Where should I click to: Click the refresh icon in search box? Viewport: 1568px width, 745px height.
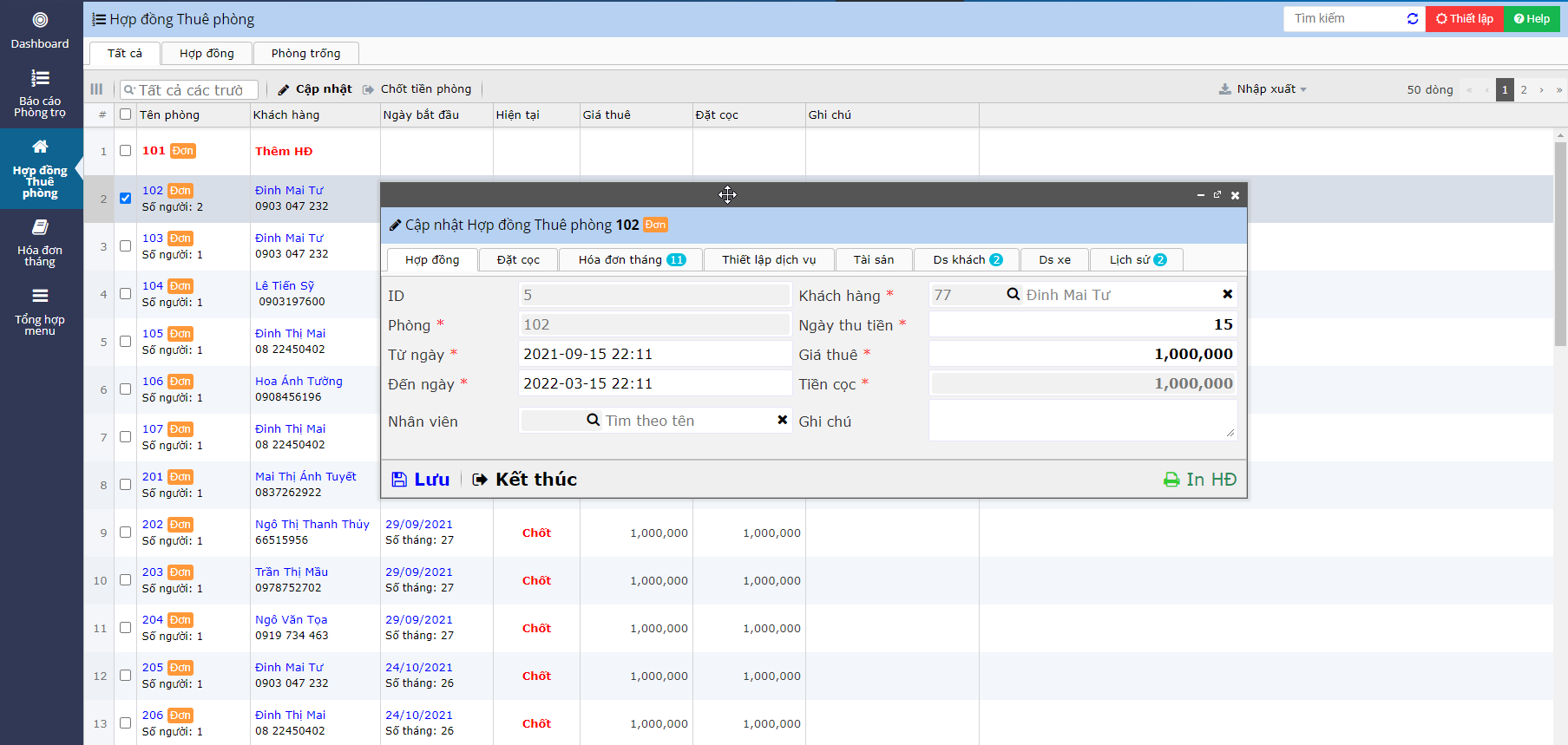click(x=1413, y=19)
